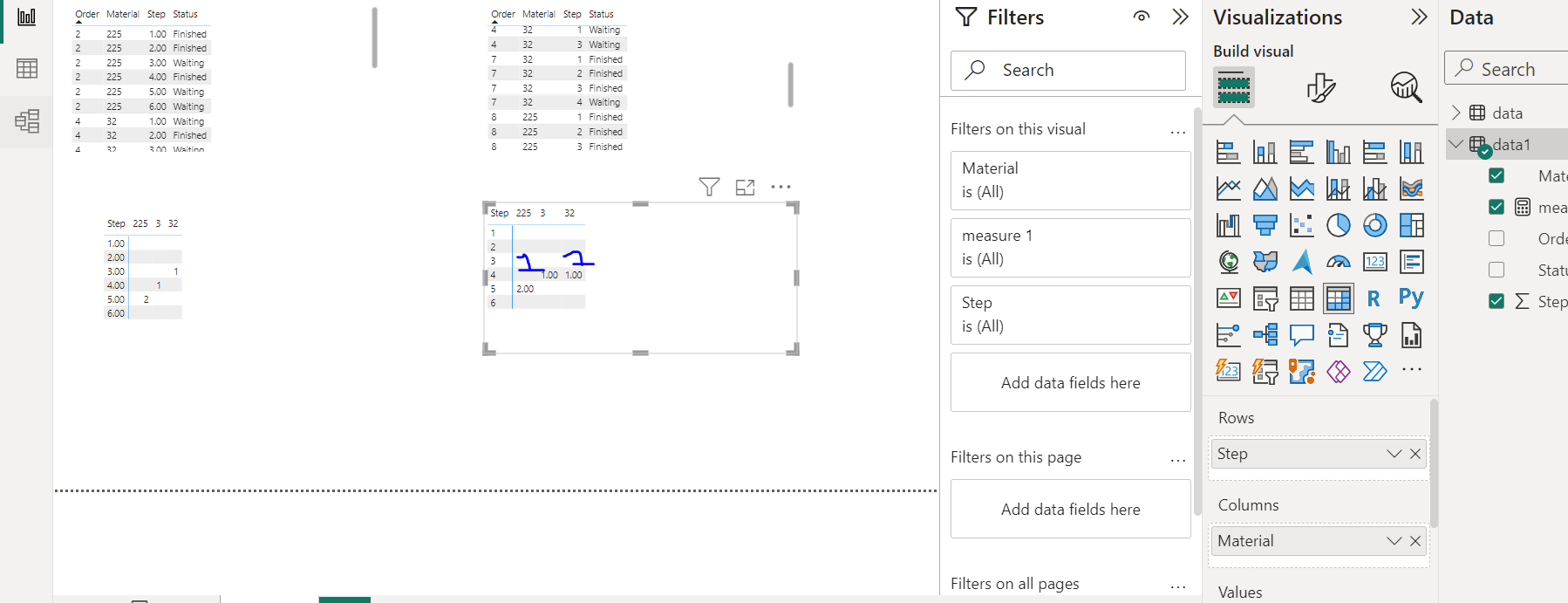Open the Step field dropdown in Rows
1568x603 pixels.
(x=1394, y=454)
